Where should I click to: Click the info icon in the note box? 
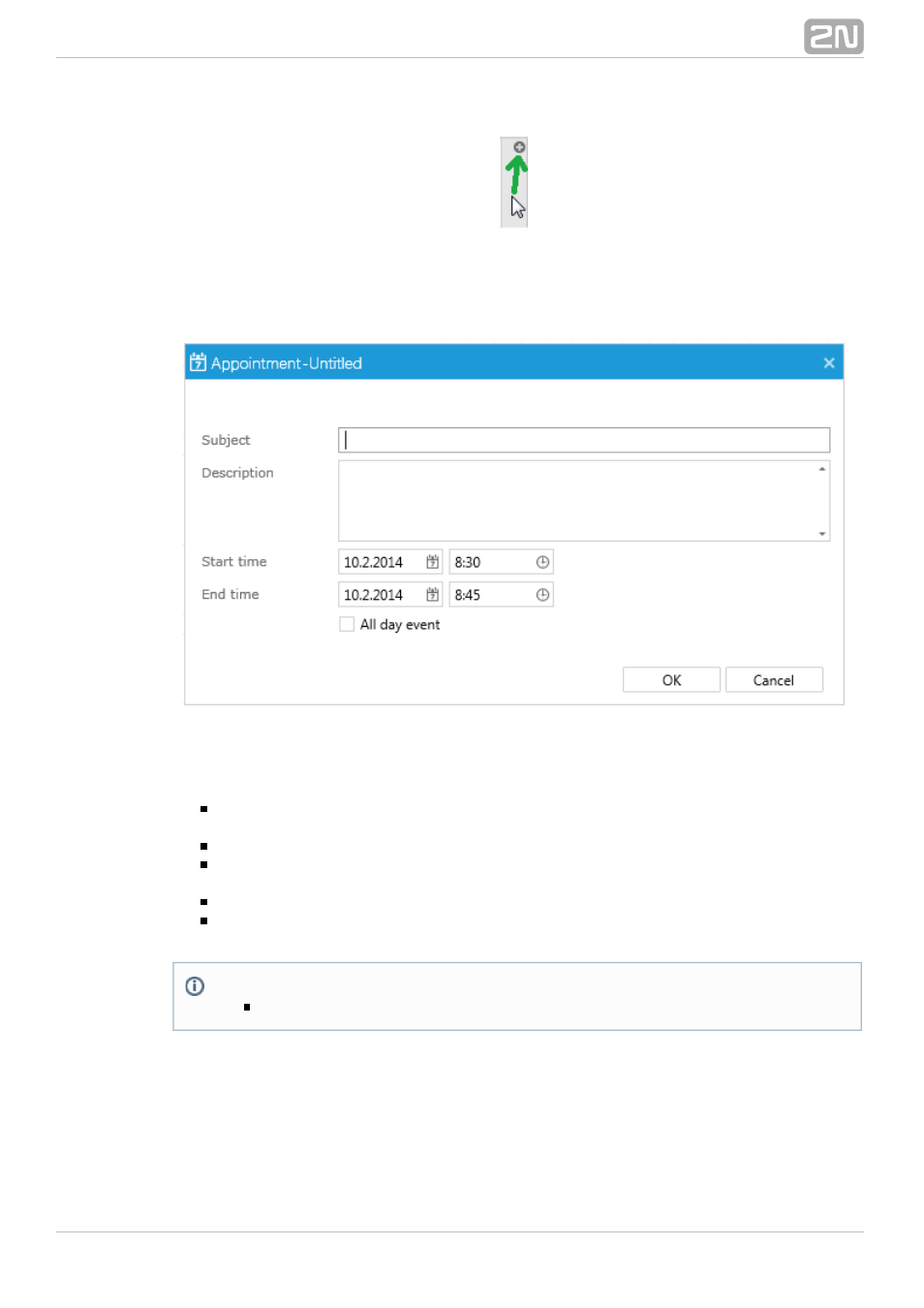[x=195, y=986]
